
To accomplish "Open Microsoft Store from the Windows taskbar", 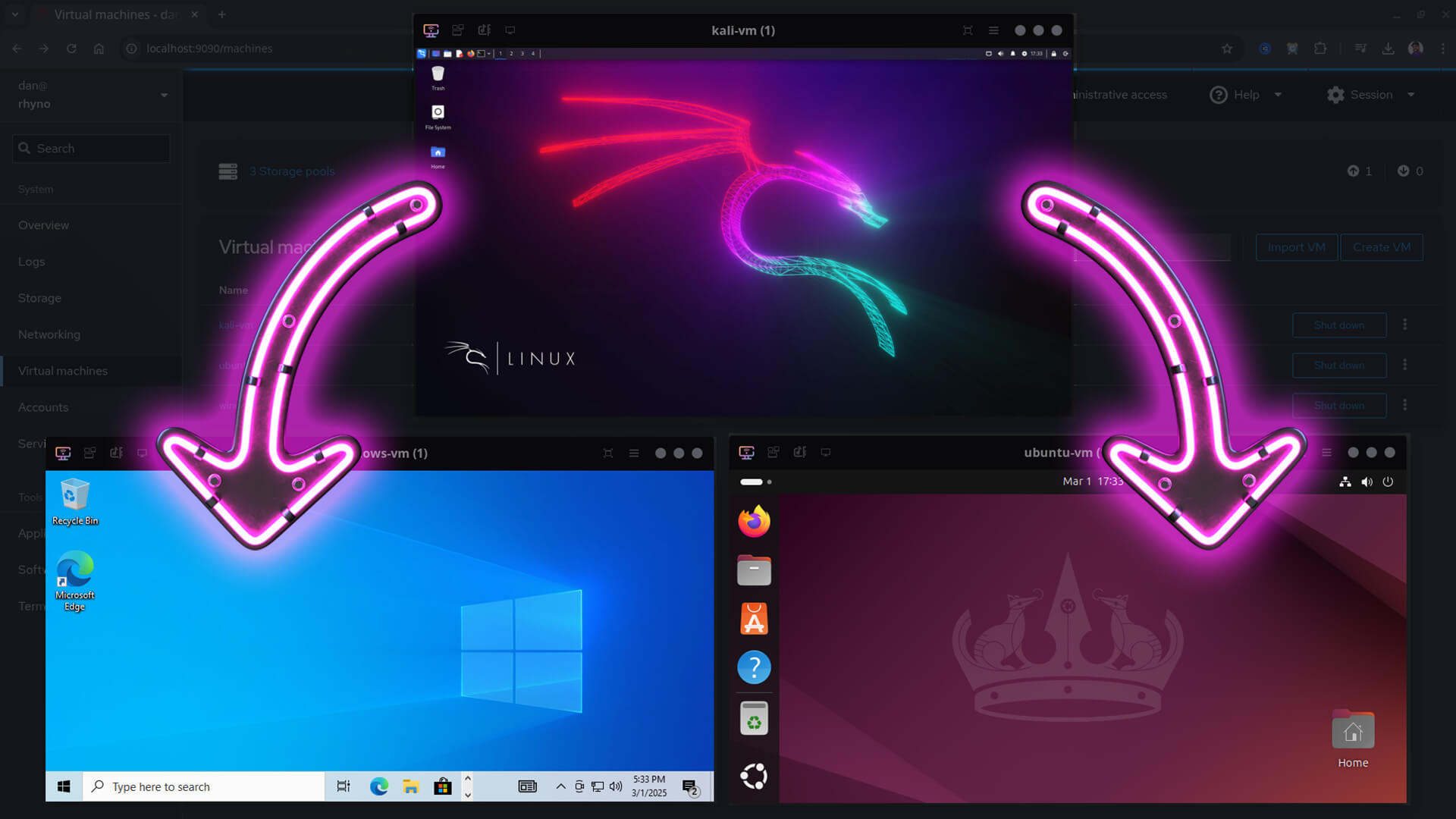I will pyautogui.click(x=443, y=786).
